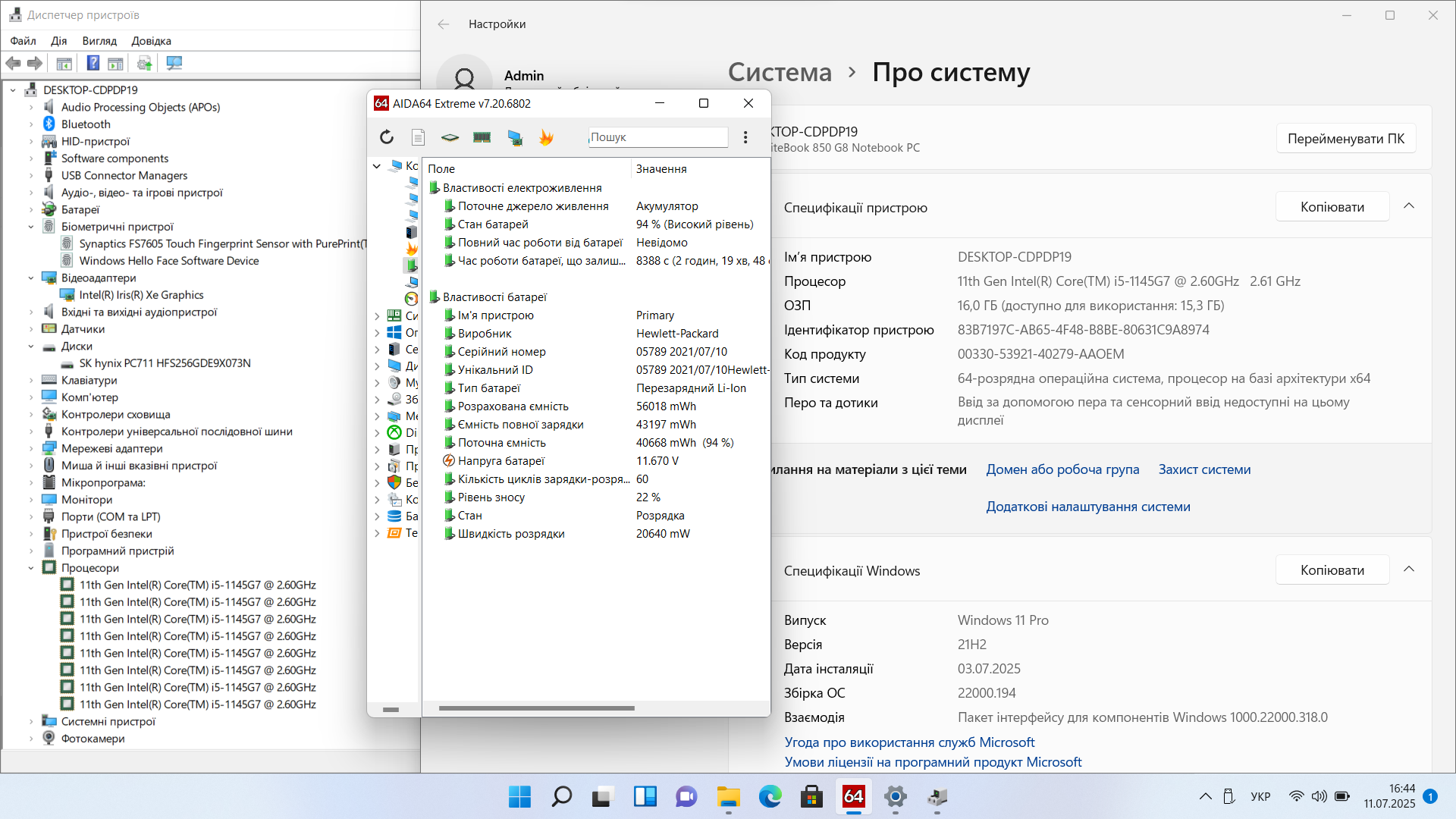
Task: Open Microsoft Store from the taskbar
Action: click(x=812, y=796)
